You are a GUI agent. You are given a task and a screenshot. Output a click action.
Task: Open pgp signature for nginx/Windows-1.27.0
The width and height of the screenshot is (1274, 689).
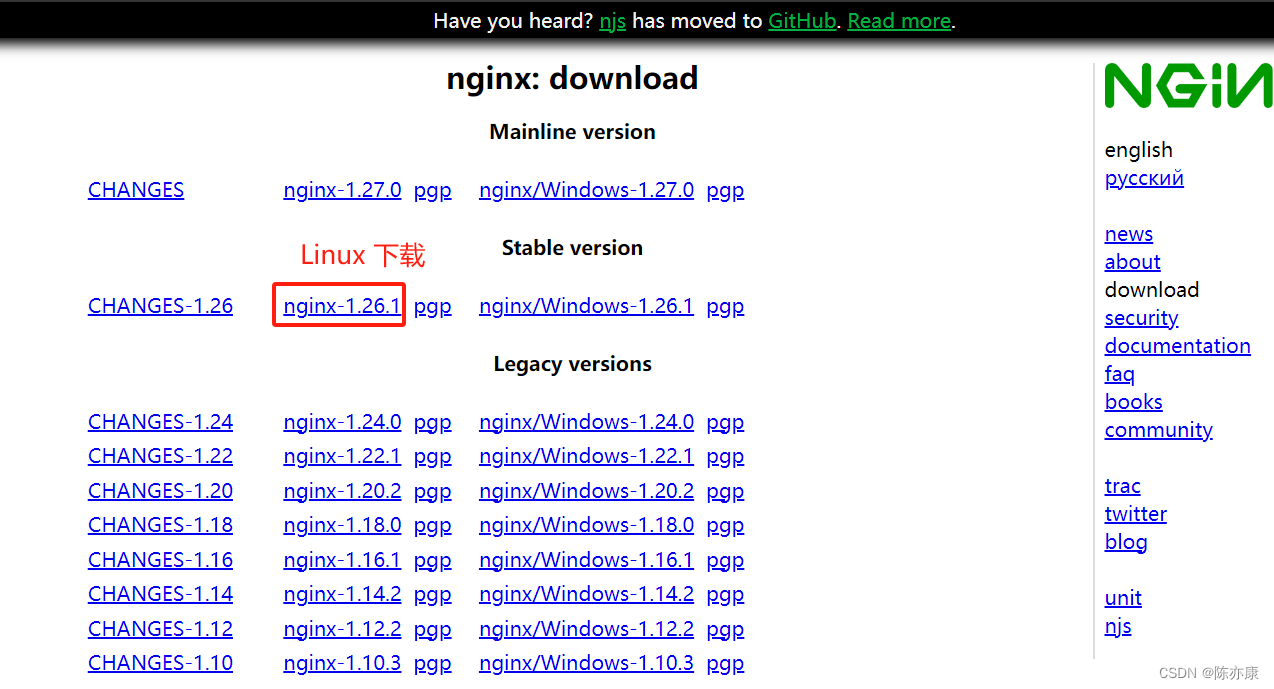tap(725, 191)
